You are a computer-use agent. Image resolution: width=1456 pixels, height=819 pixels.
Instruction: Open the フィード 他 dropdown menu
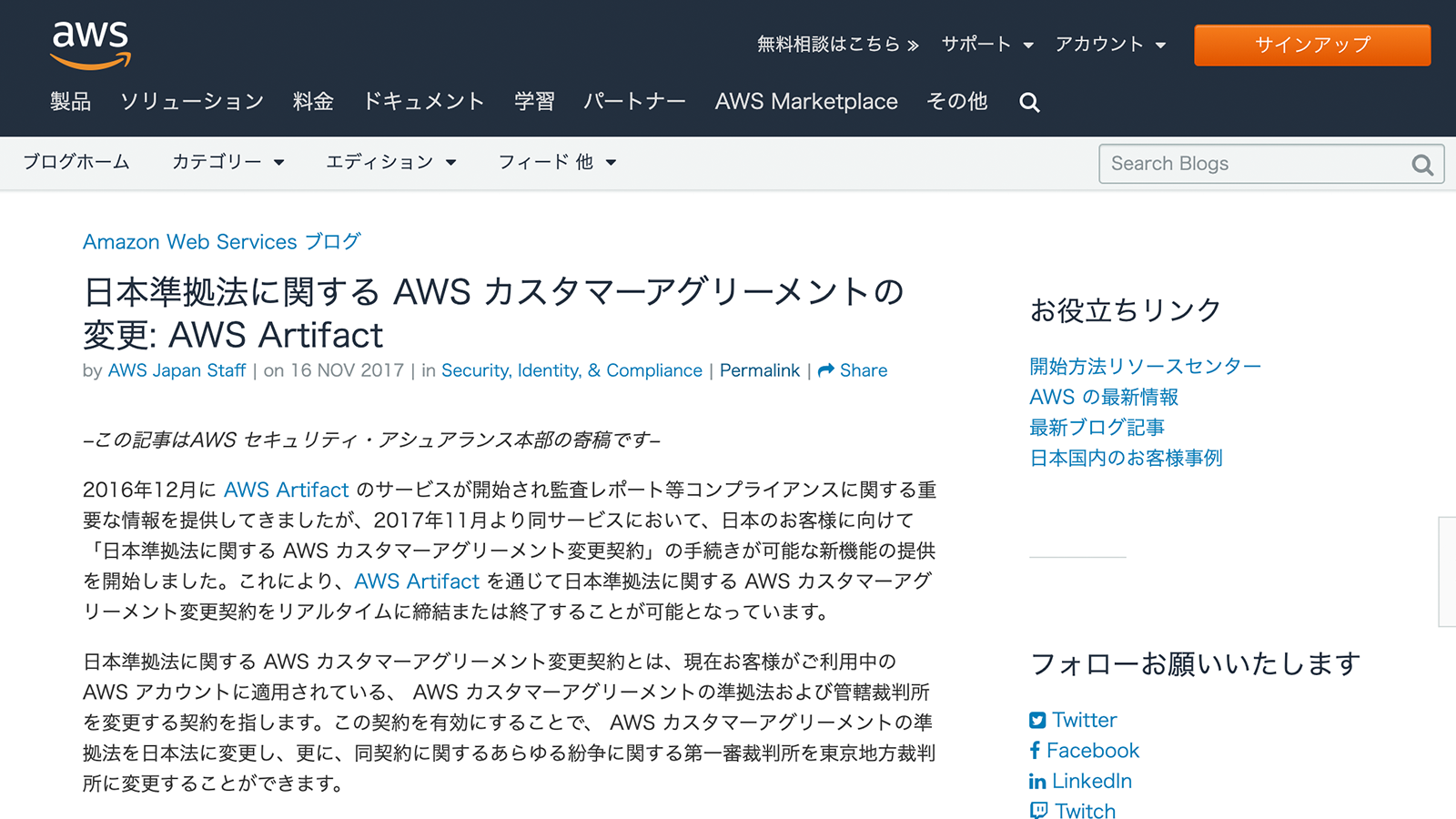557,162
